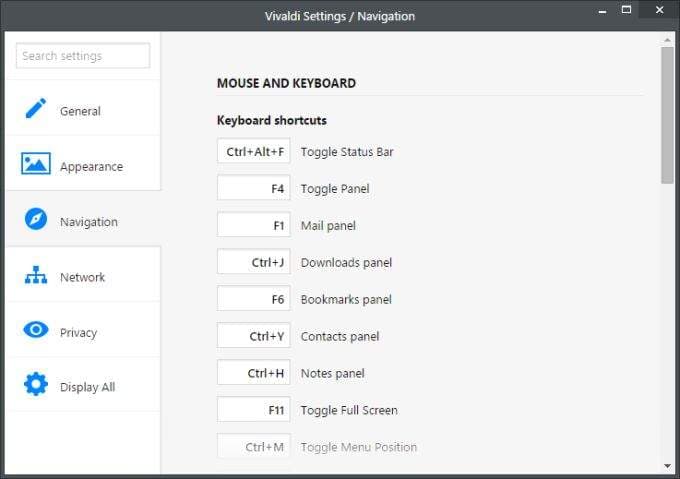Screen dimensions: 680x479
Task: Open Network settings tab
Action: coord(83,274)
